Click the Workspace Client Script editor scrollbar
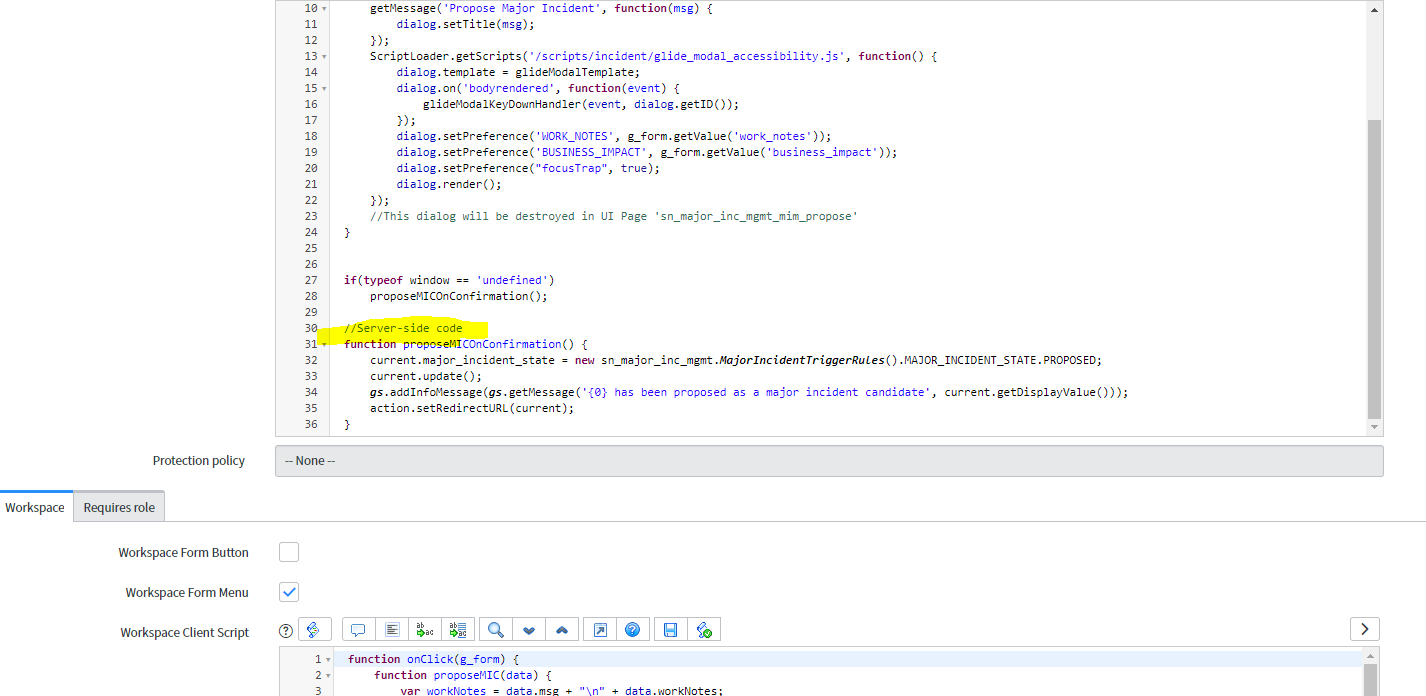The width and height of the screenshot is (1426, 696). [1370, 679]
